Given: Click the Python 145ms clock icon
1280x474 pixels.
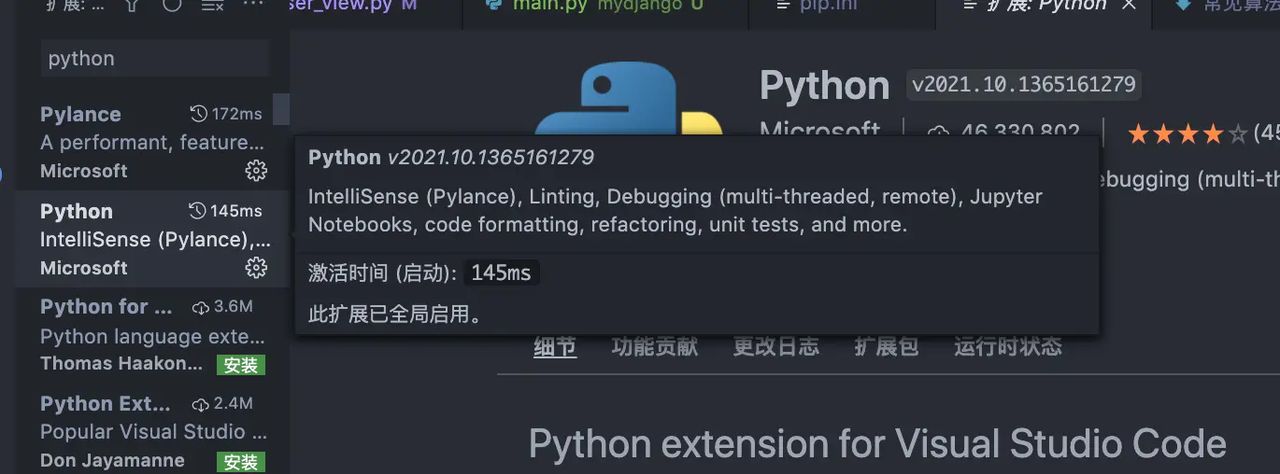Looking at the screenshot, I should (198, 211).
